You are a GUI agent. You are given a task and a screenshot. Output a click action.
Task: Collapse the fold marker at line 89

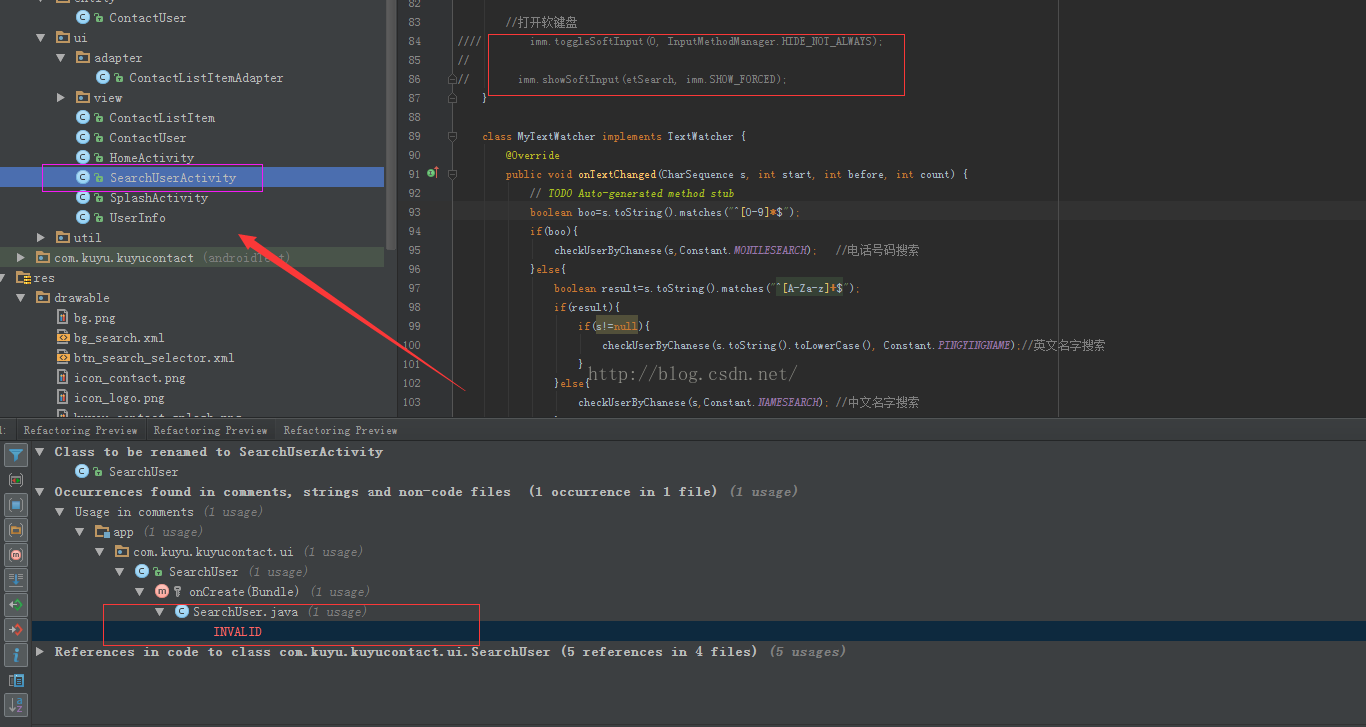tap(453, 136)
